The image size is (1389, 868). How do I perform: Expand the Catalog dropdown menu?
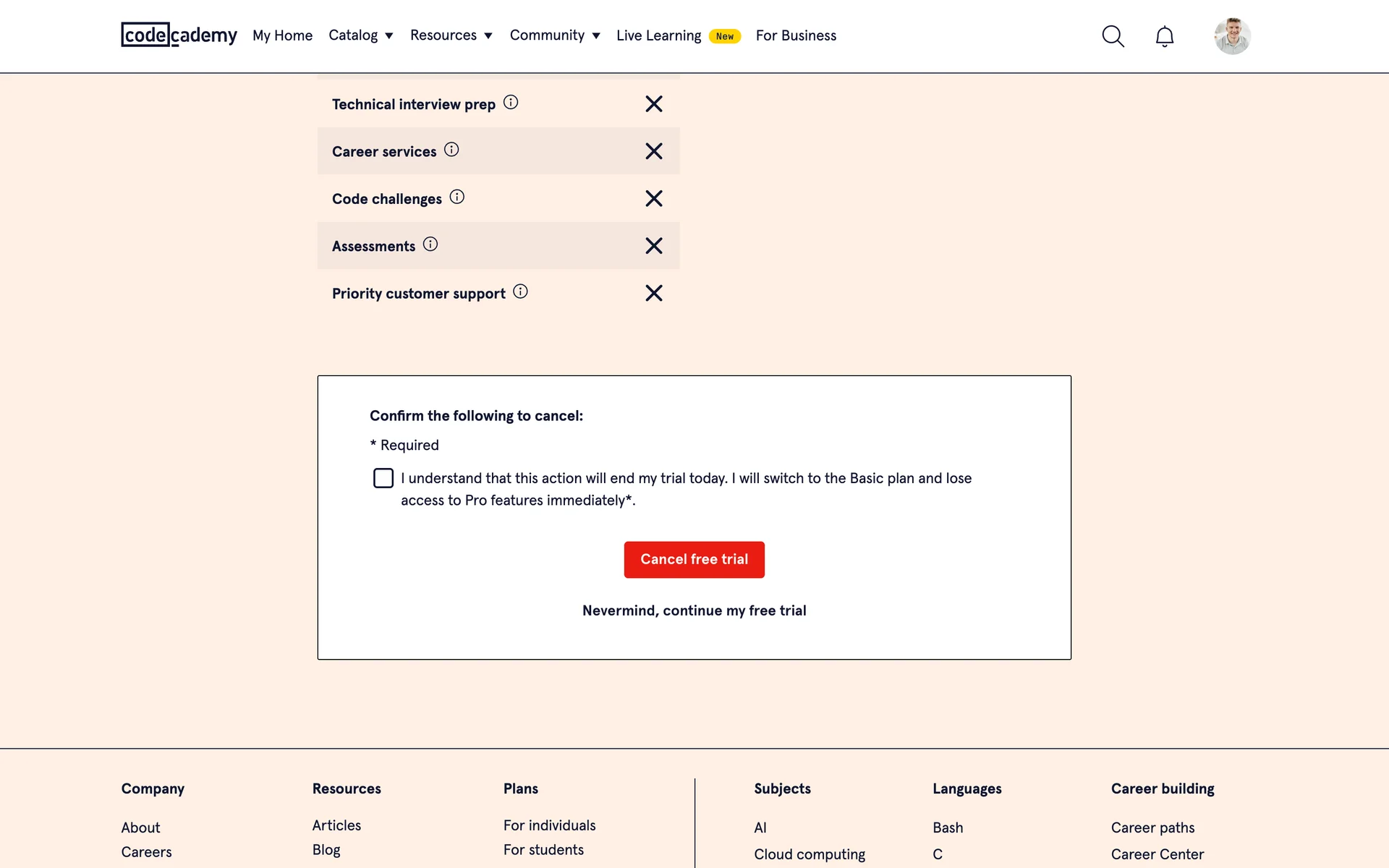pyautogui.click(x=360, y=35)
